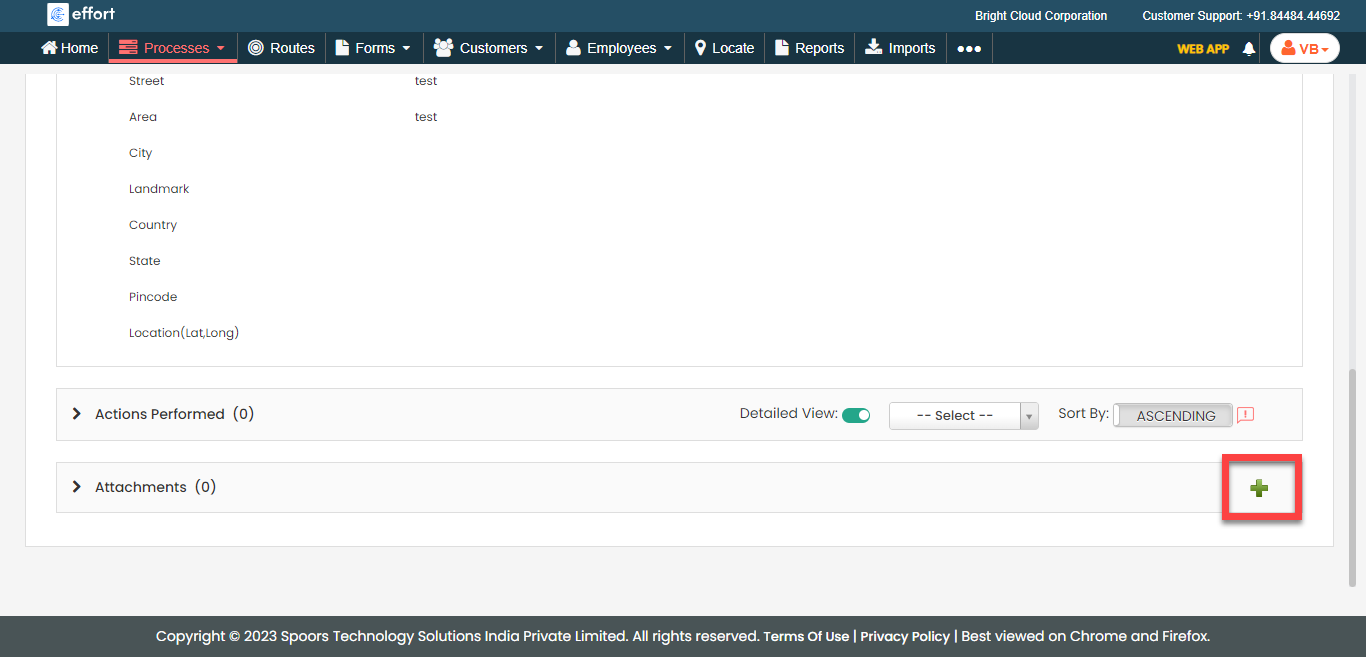
Task: Open the VB user profile dropdown
Action: tap(1304, 48)
